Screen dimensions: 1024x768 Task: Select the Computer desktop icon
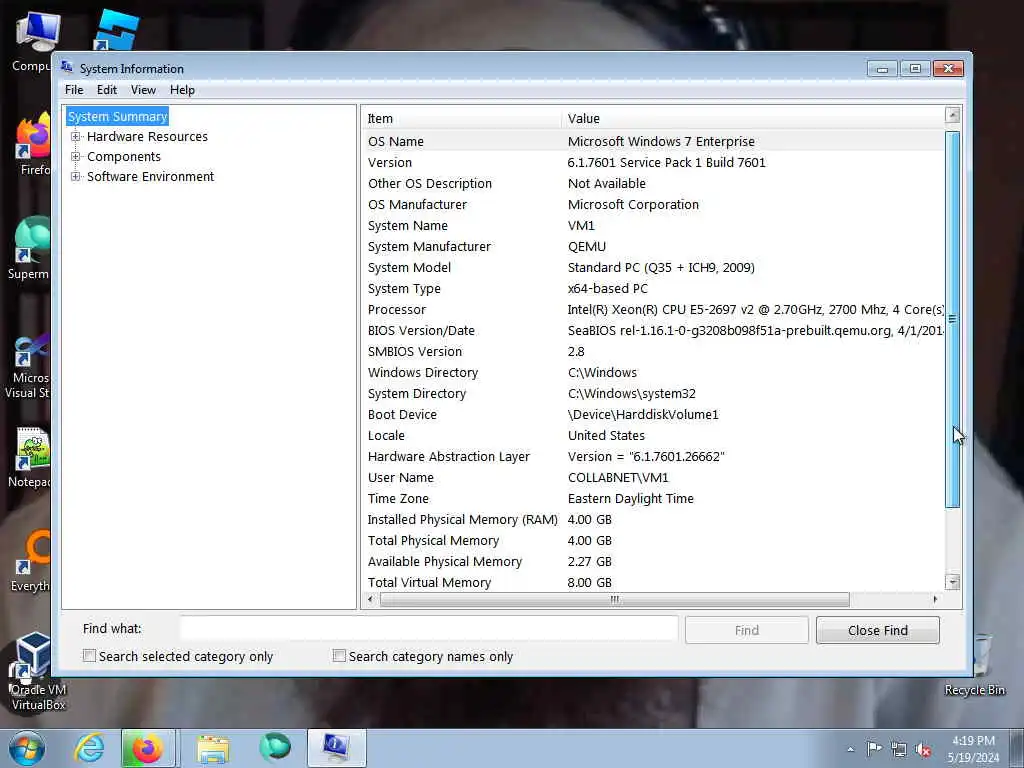(34, 40)
